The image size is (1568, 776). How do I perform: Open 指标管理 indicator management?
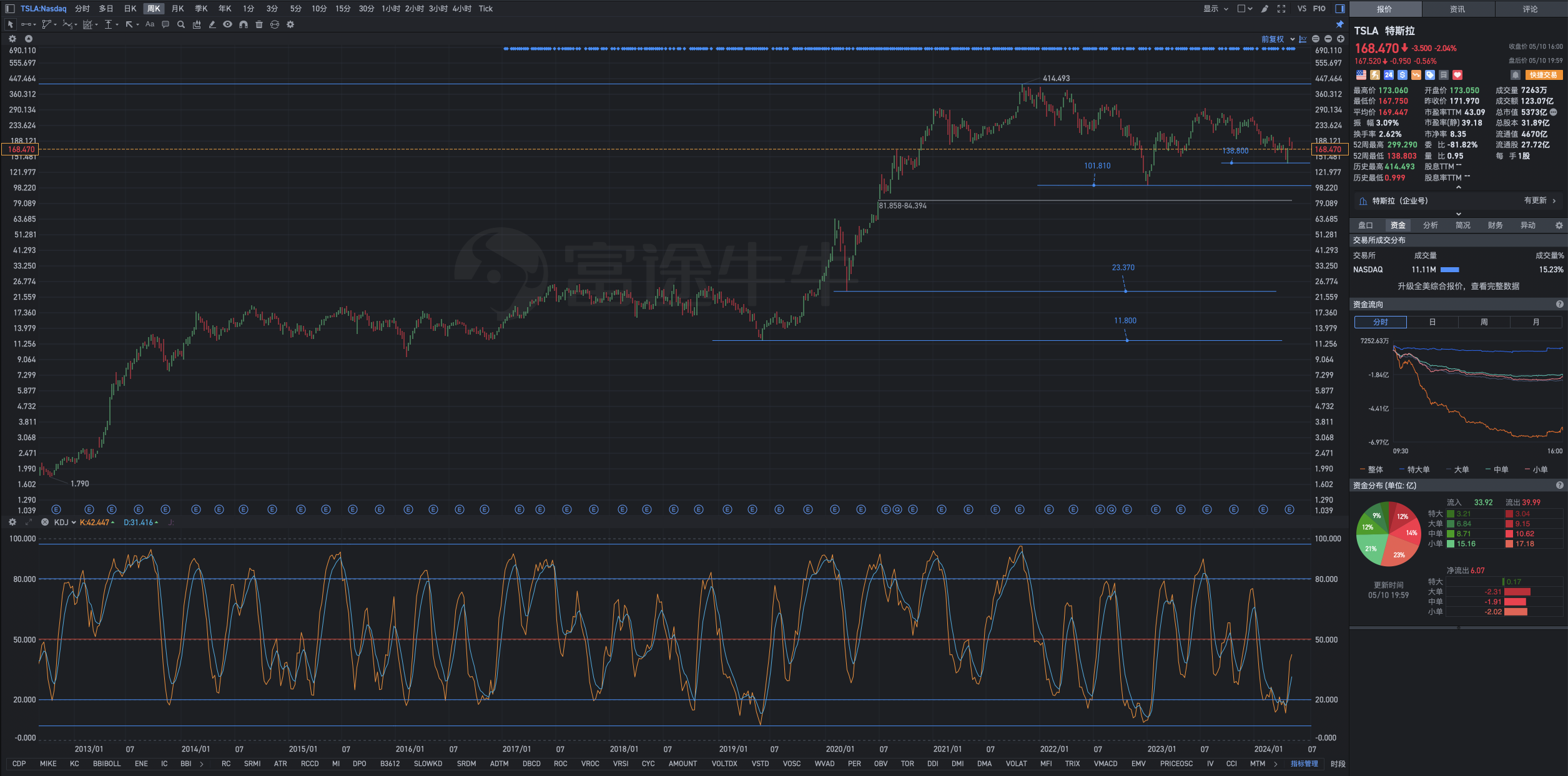click(1304, 764)
